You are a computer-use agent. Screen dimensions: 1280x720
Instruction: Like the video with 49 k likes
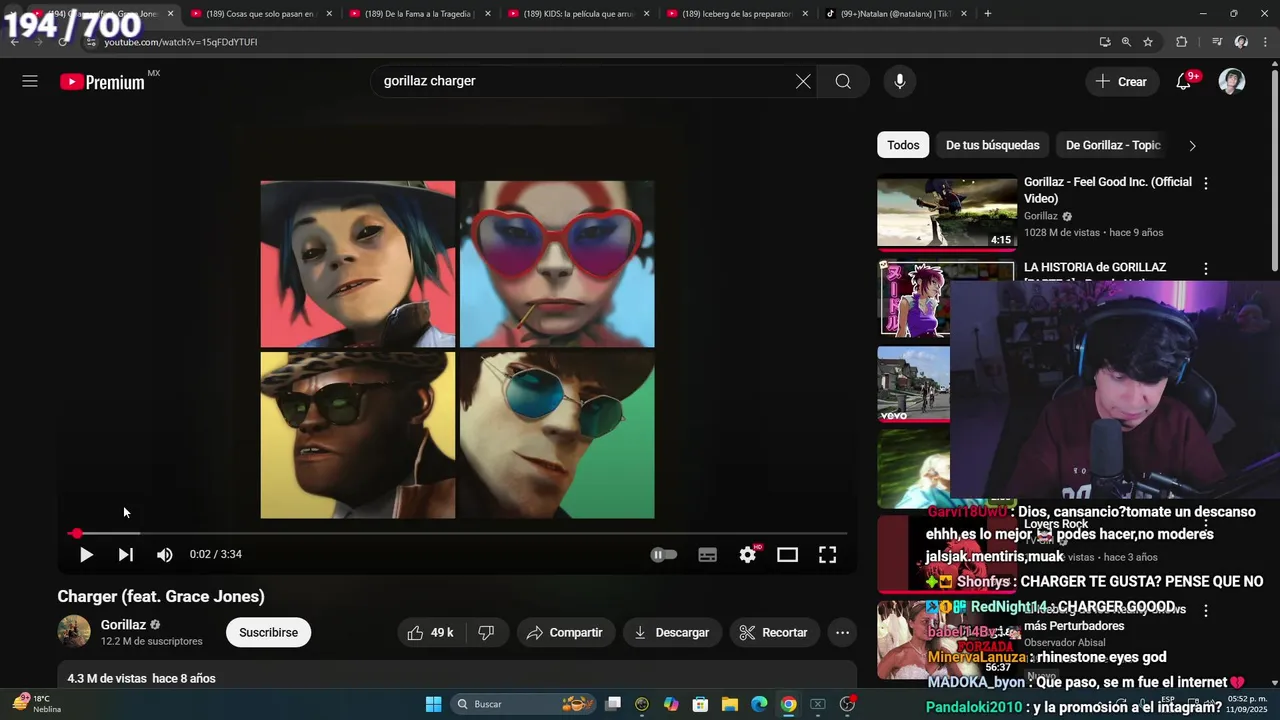pos(430,632)
